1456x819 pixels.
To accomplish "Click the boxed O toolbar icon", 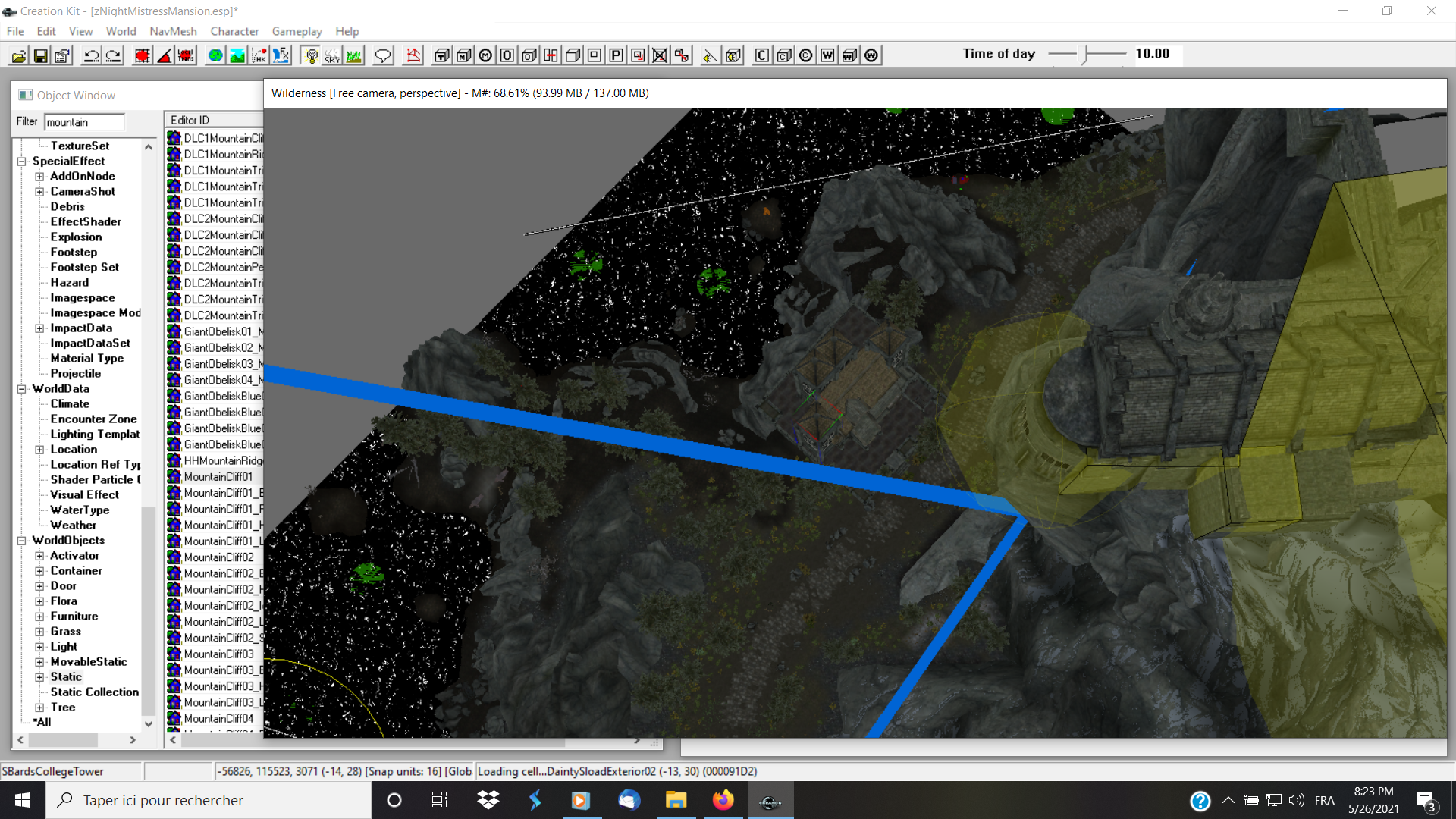I will coord(507,55).
